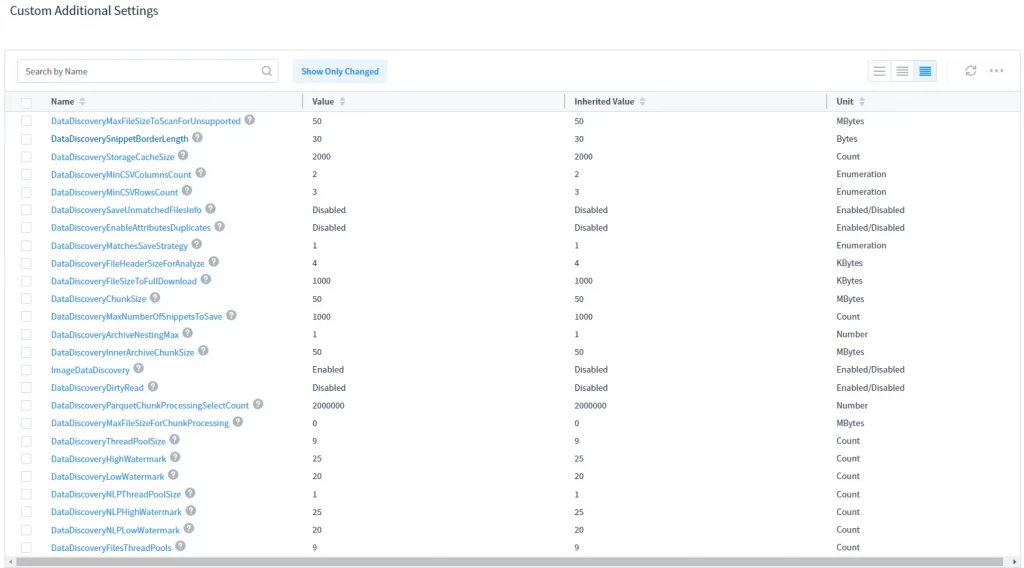
Task: Refresh the settings table
Action: [971, 71]
